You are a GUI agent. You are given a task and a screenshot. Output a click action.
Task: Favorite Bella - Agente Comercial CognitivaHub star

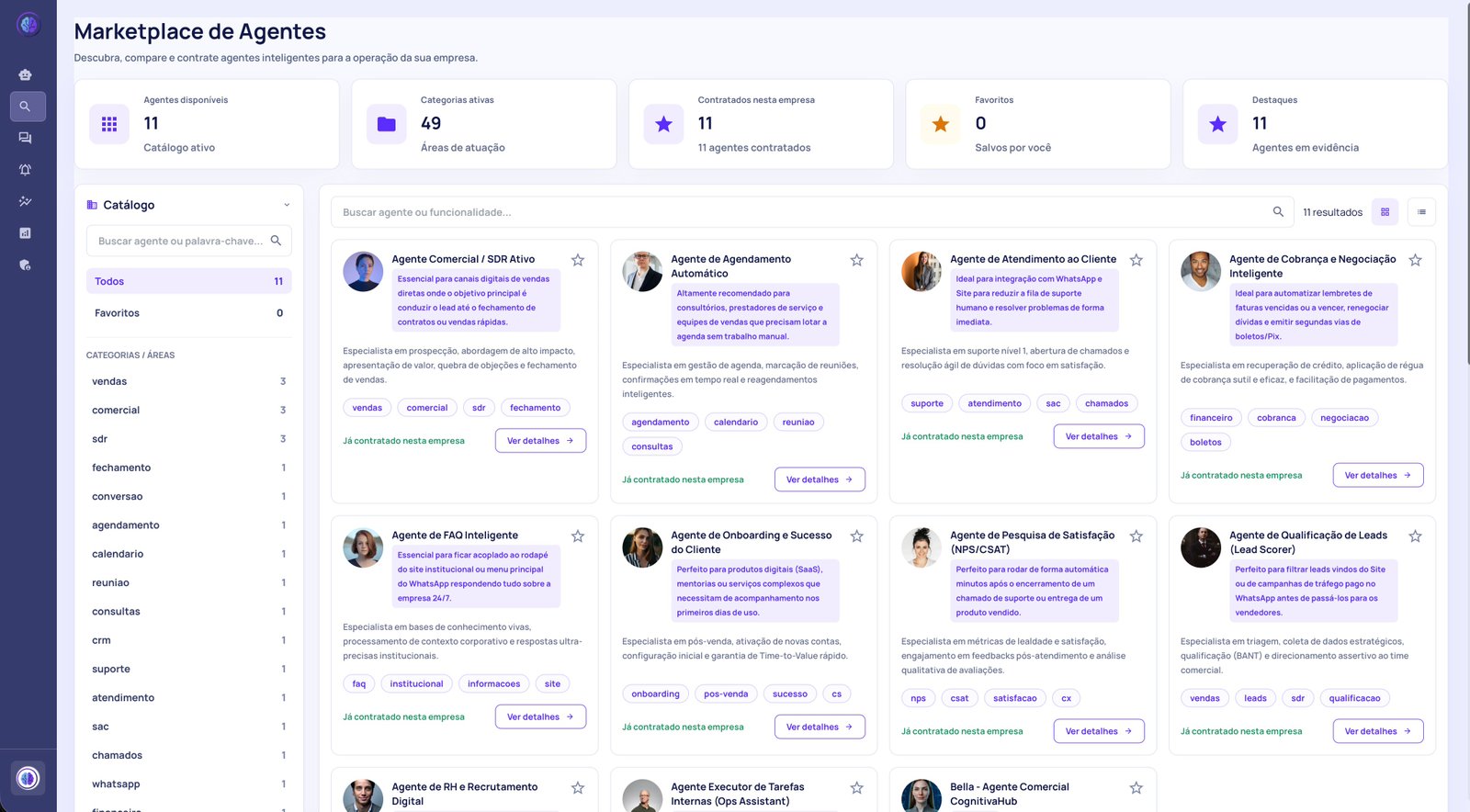(x=1136, y=788)
